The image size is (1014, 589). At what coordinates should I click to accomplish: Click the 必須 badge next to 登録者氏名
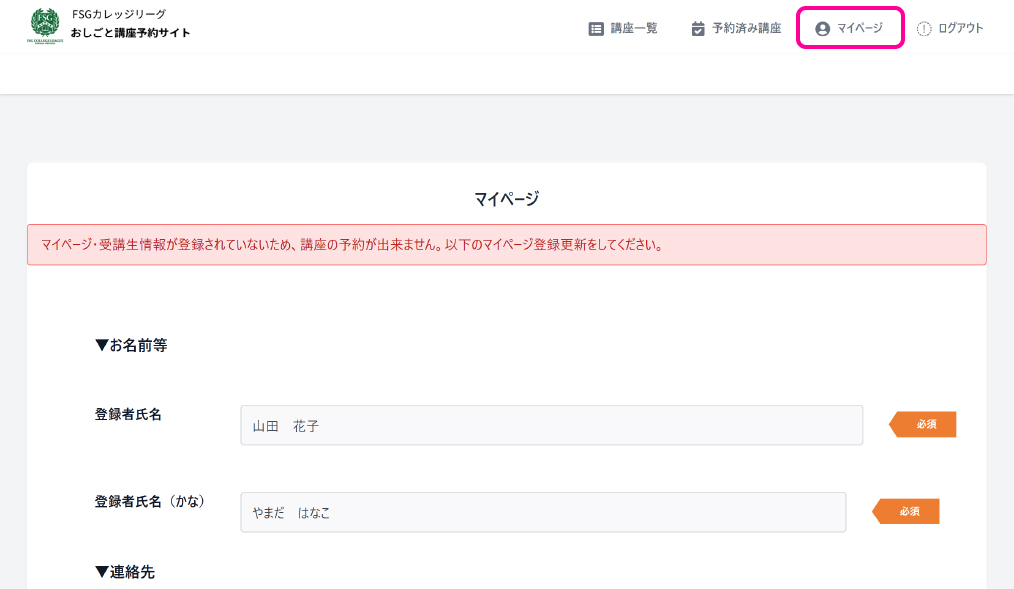924,425
